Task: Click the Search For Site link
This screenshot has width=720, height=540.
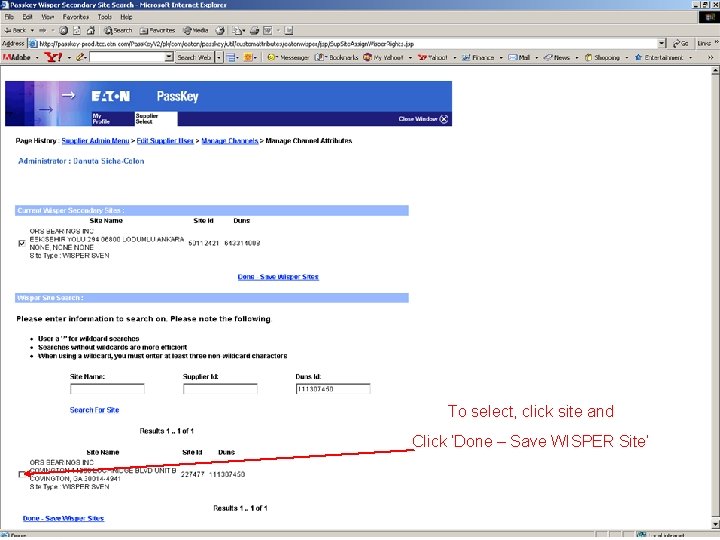Action: 94,410
